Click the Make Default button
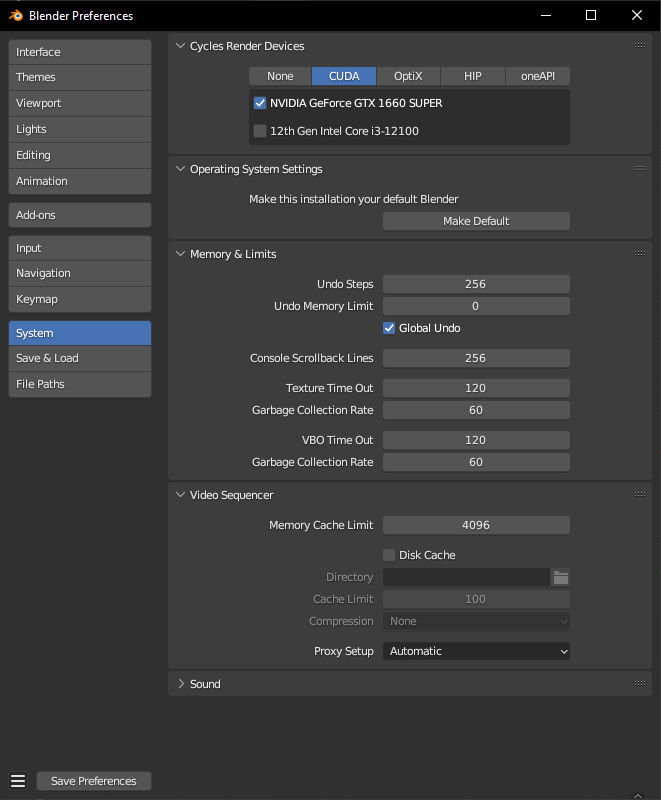 click(476, 221)
